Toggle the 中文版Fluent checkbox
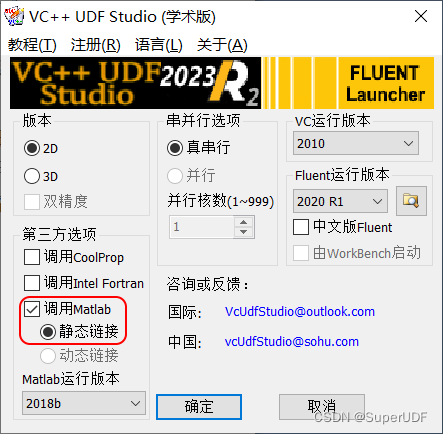 click(301, 227)
